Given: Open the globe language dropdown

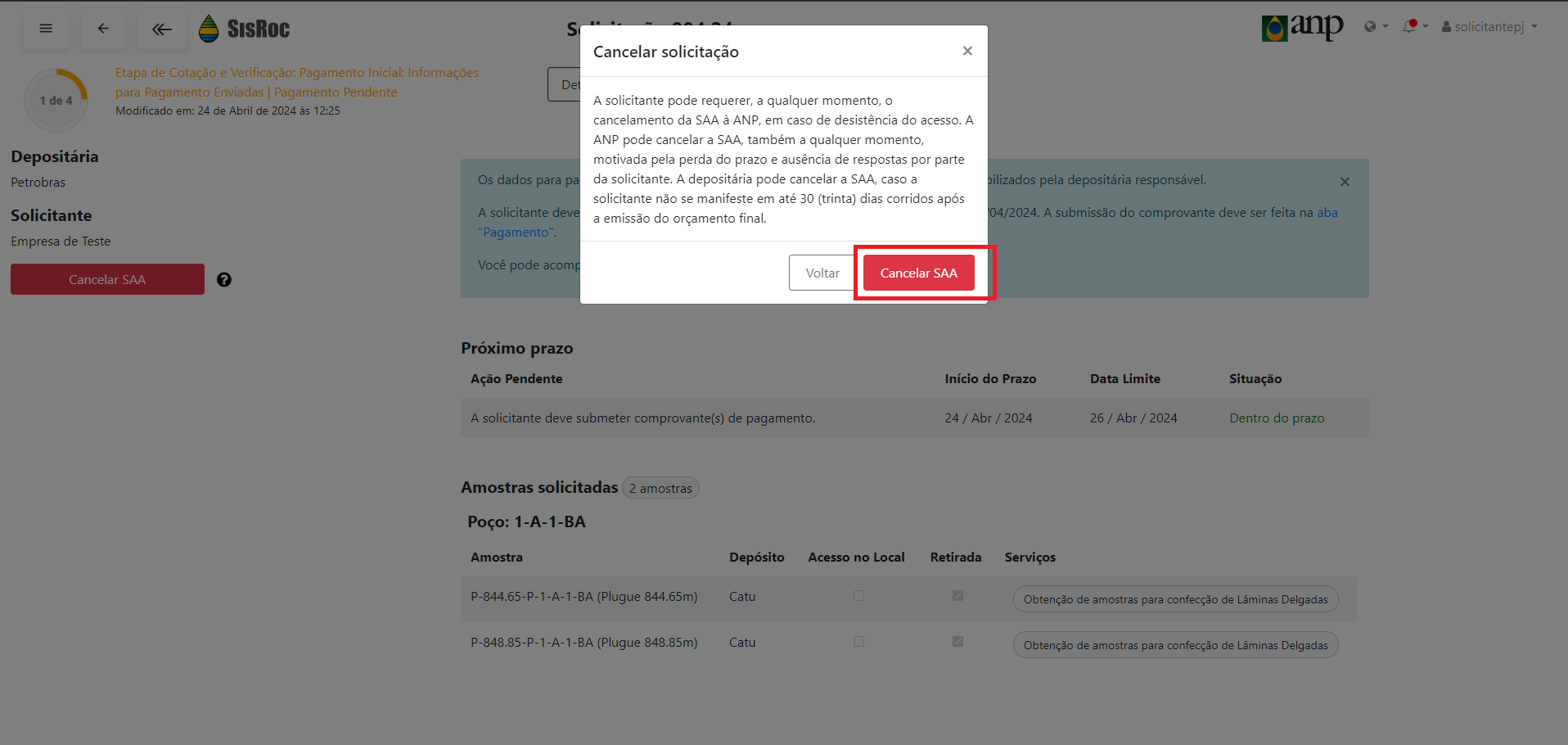Looking at the screenshot, I should point(1376,26).
